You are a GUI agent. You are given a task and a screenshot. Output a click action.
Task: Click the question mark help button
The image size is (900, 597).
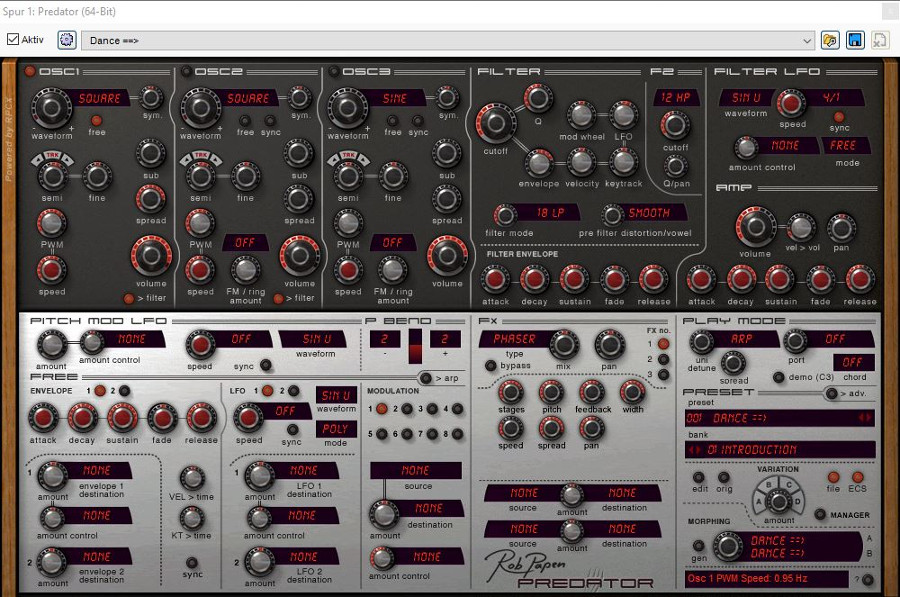click(x=868, y=580)
